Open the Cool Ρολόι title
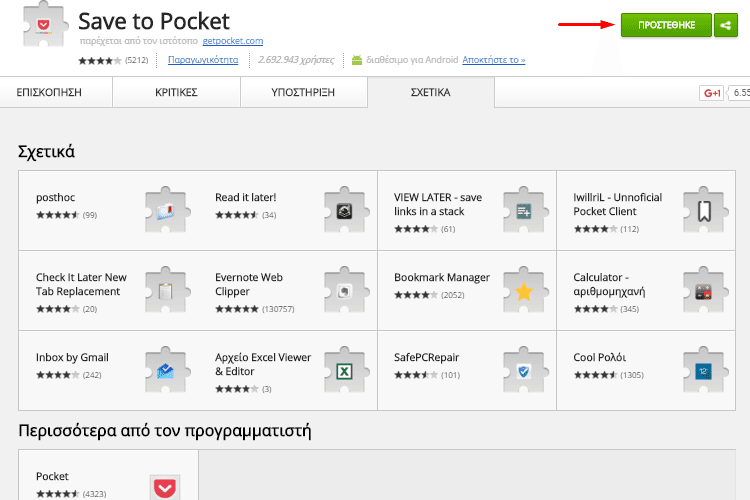The height and width of the screenshot is (500, 750). [599, 357]
